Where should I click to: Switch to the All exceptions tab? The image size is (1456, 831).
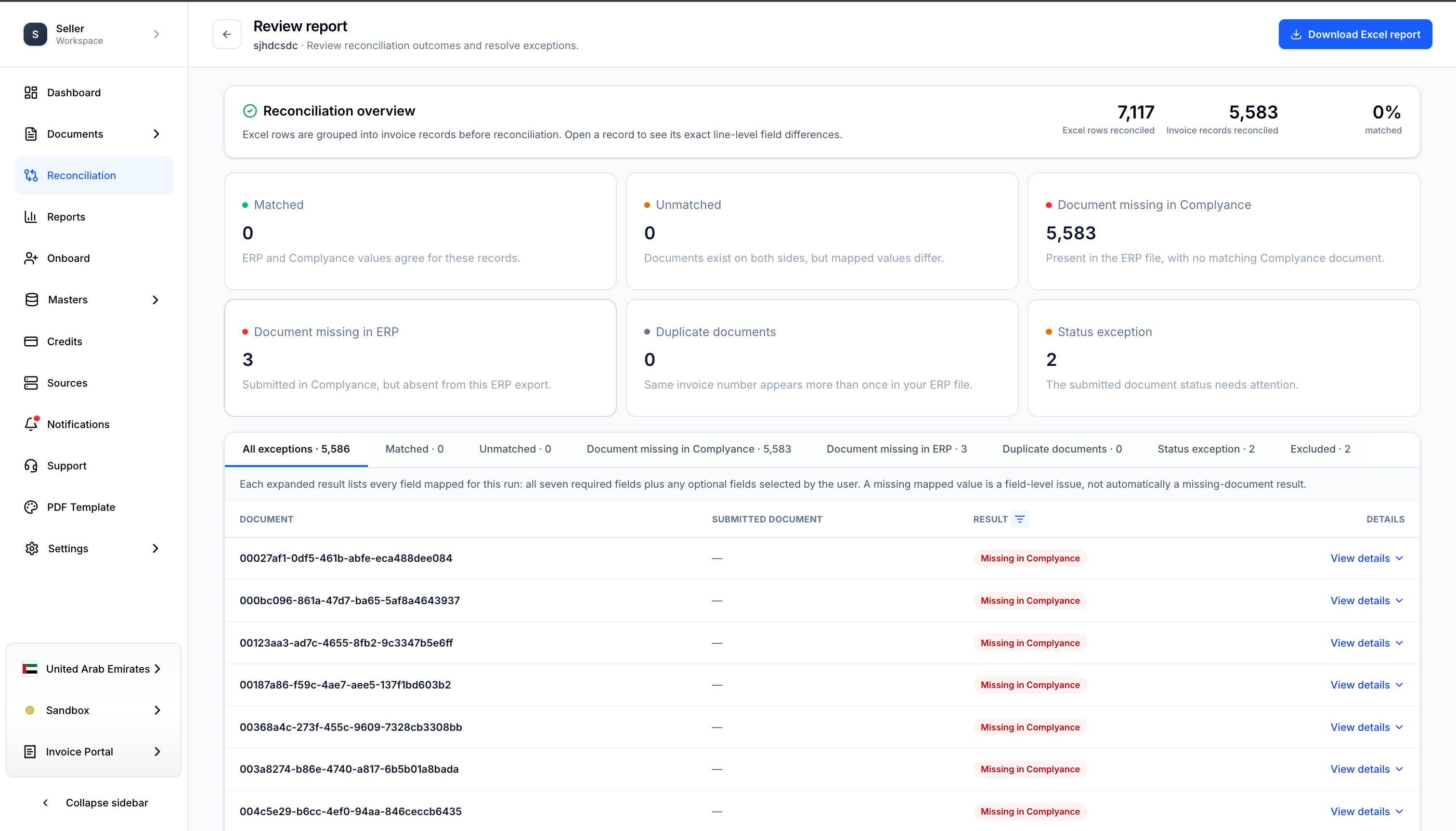coord(296,449)
